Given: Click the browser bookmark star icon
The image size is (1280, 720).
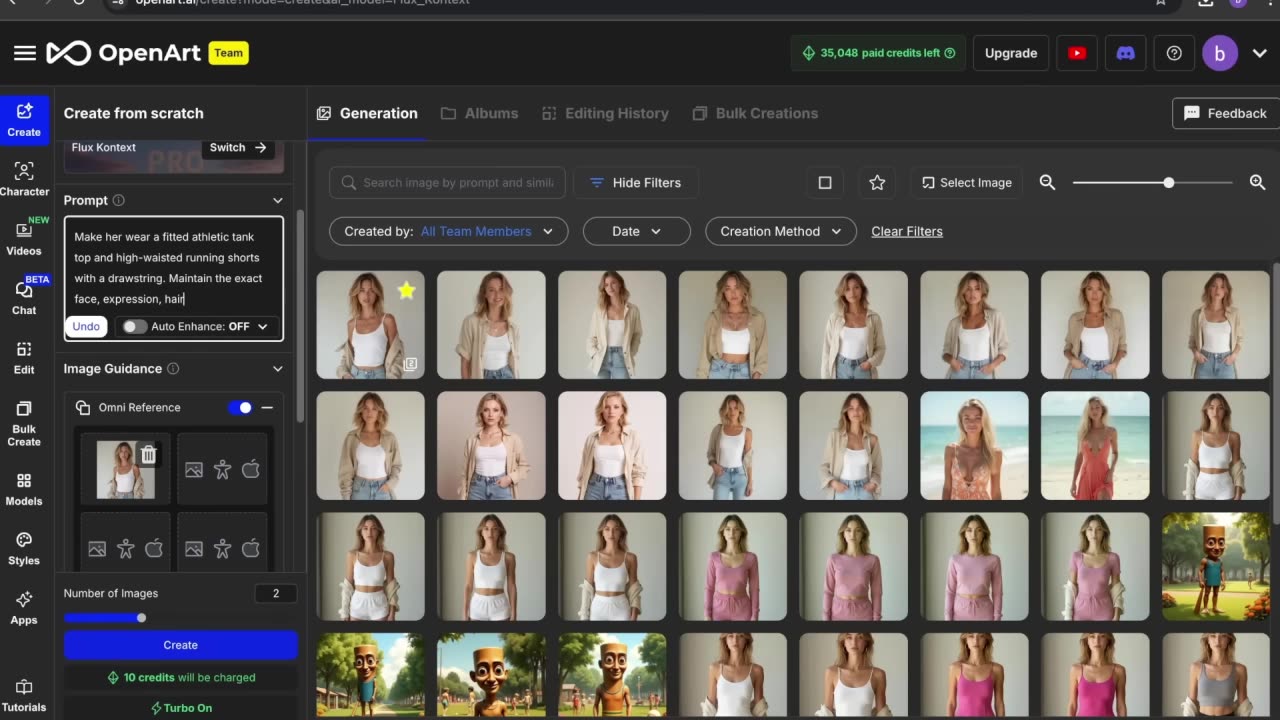Looking at the screenshot, I should 1160,2.
